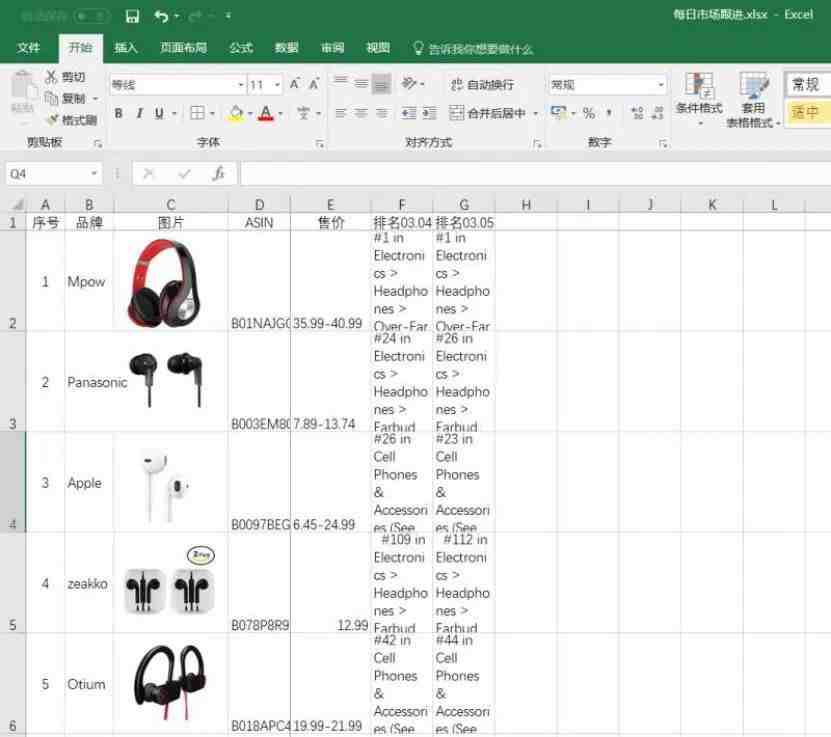Decrease decimal places icon
This screenshot has width=831, height=737.
(658, 113)
